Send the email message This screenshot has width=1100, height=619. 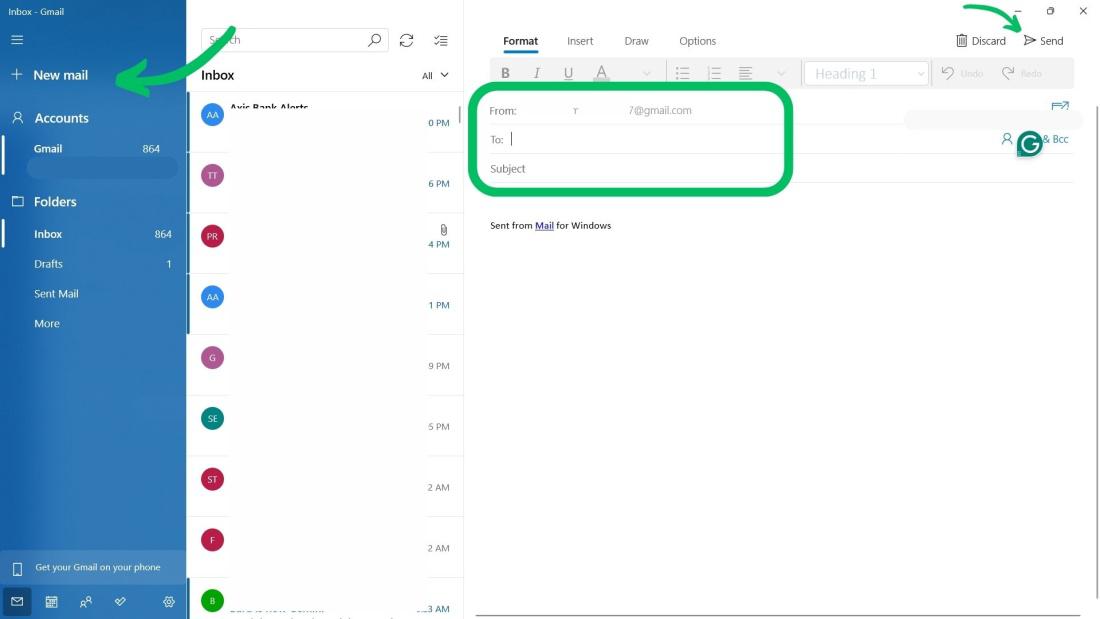(1044, 41)
